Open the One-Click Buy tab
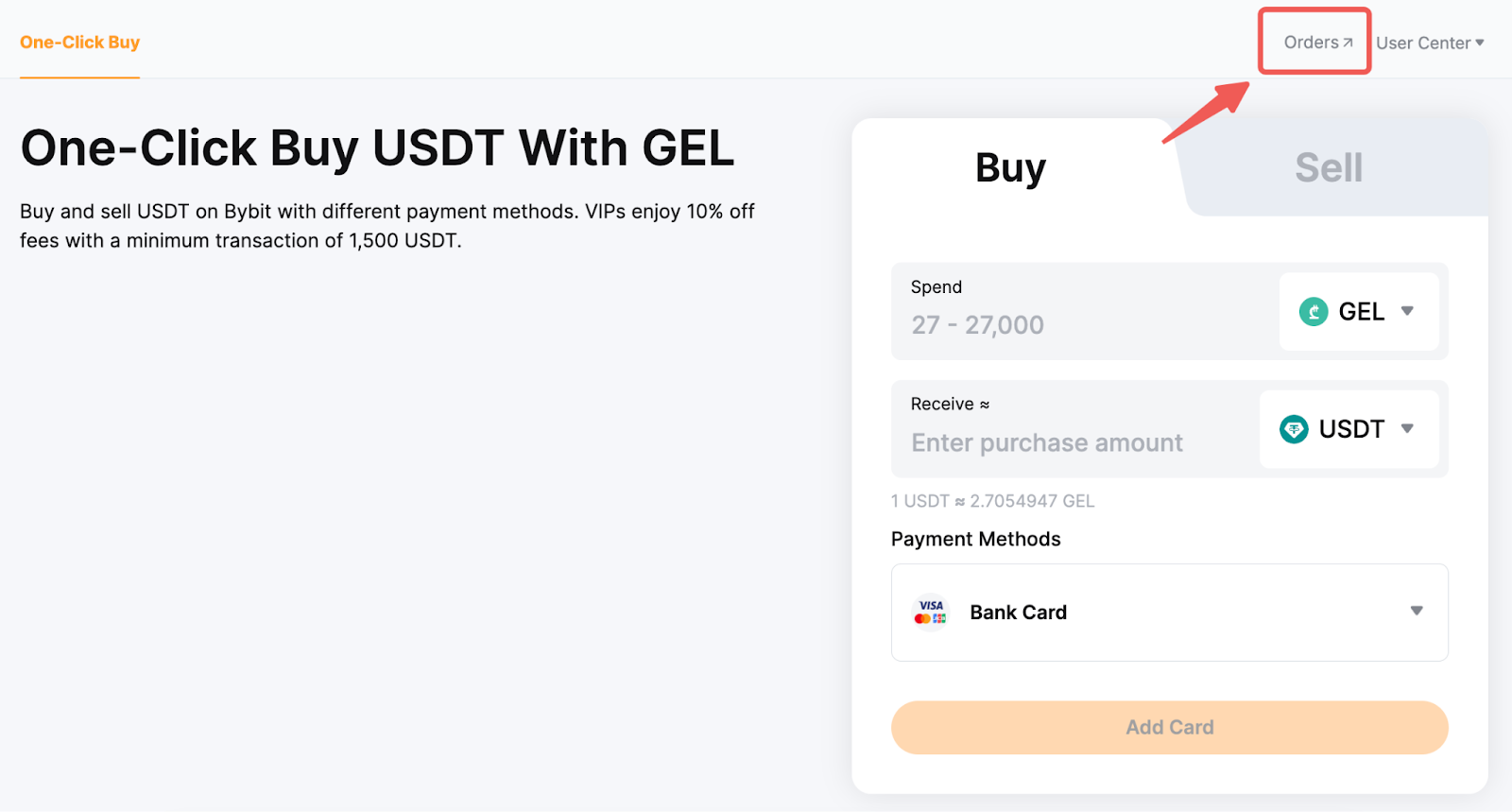1512x812 pixels. click(79, 43)
